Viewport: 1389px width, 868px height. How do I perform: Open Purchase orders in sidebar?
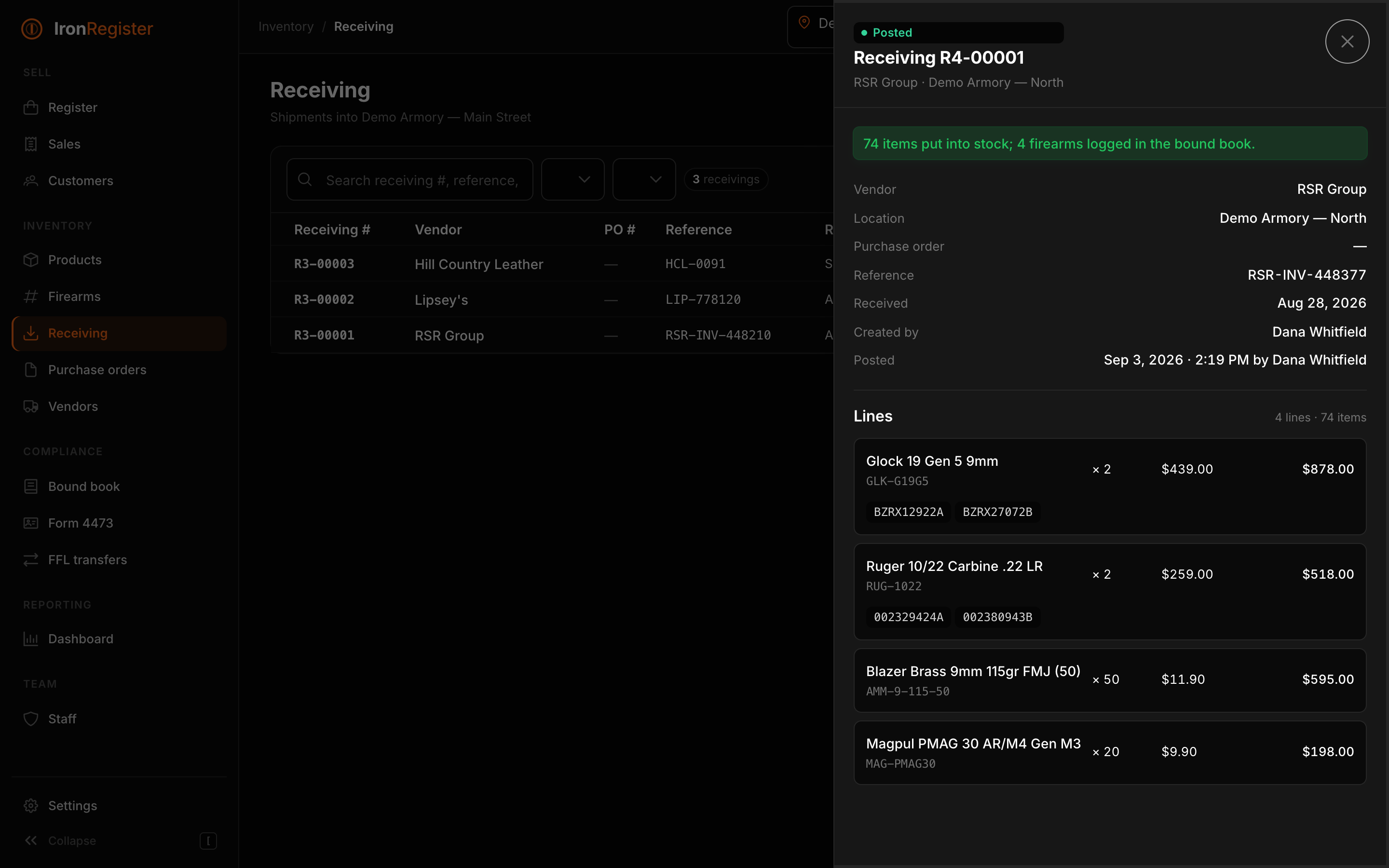pyautogui.click(x=119, y=370)
